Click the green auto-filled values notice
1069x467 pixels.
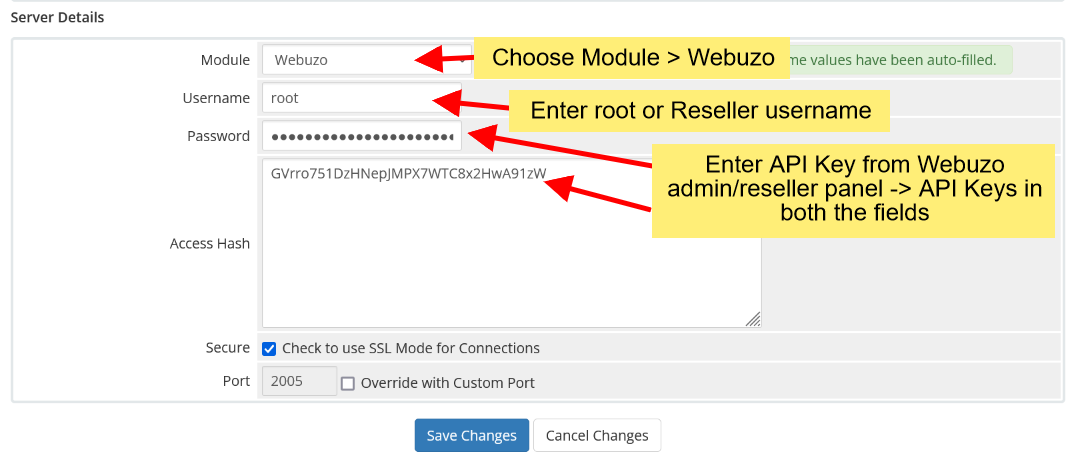[x=900, y=60]
